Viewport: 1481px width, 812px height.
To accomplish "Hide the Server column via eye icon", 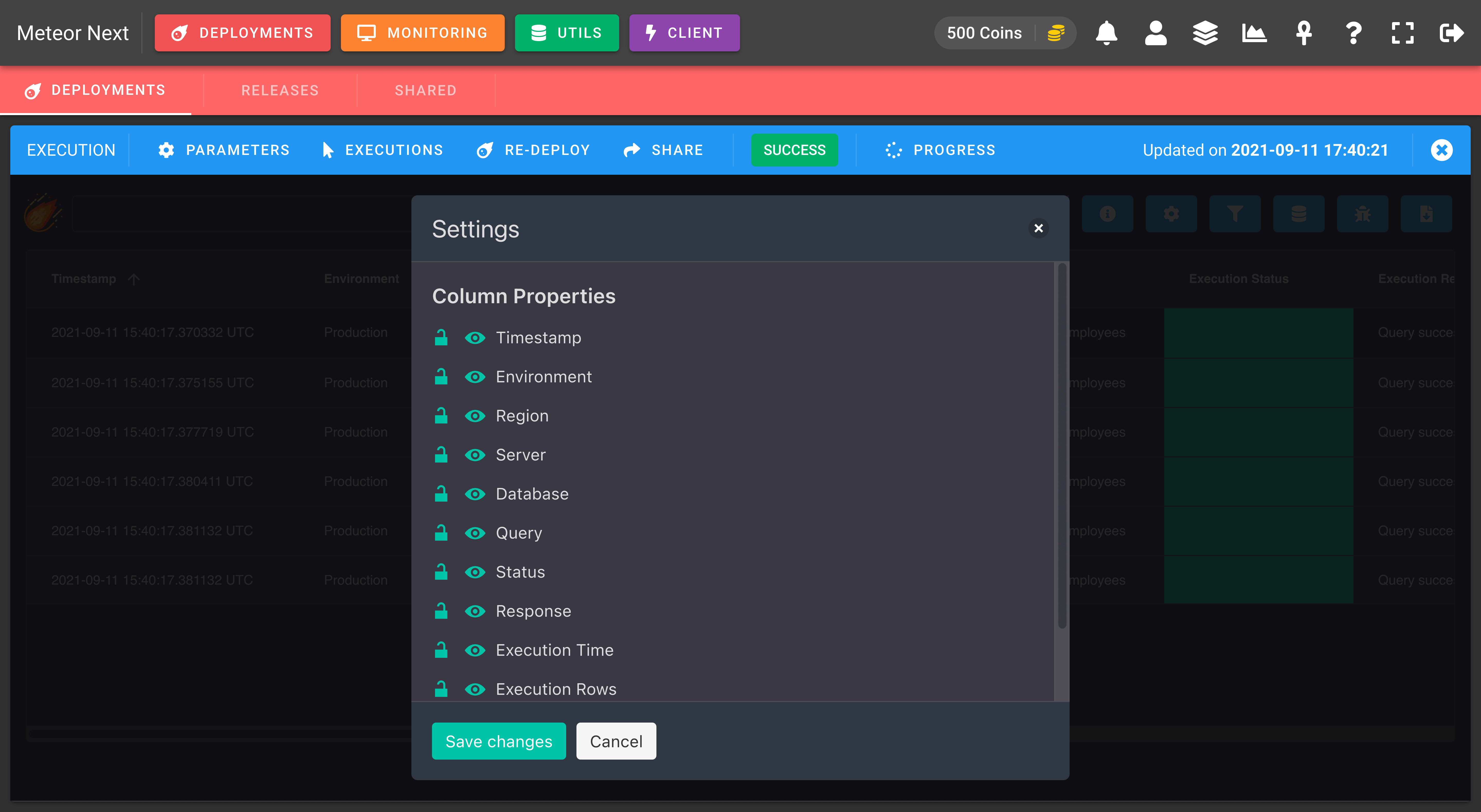I will (x=475, y=455).
